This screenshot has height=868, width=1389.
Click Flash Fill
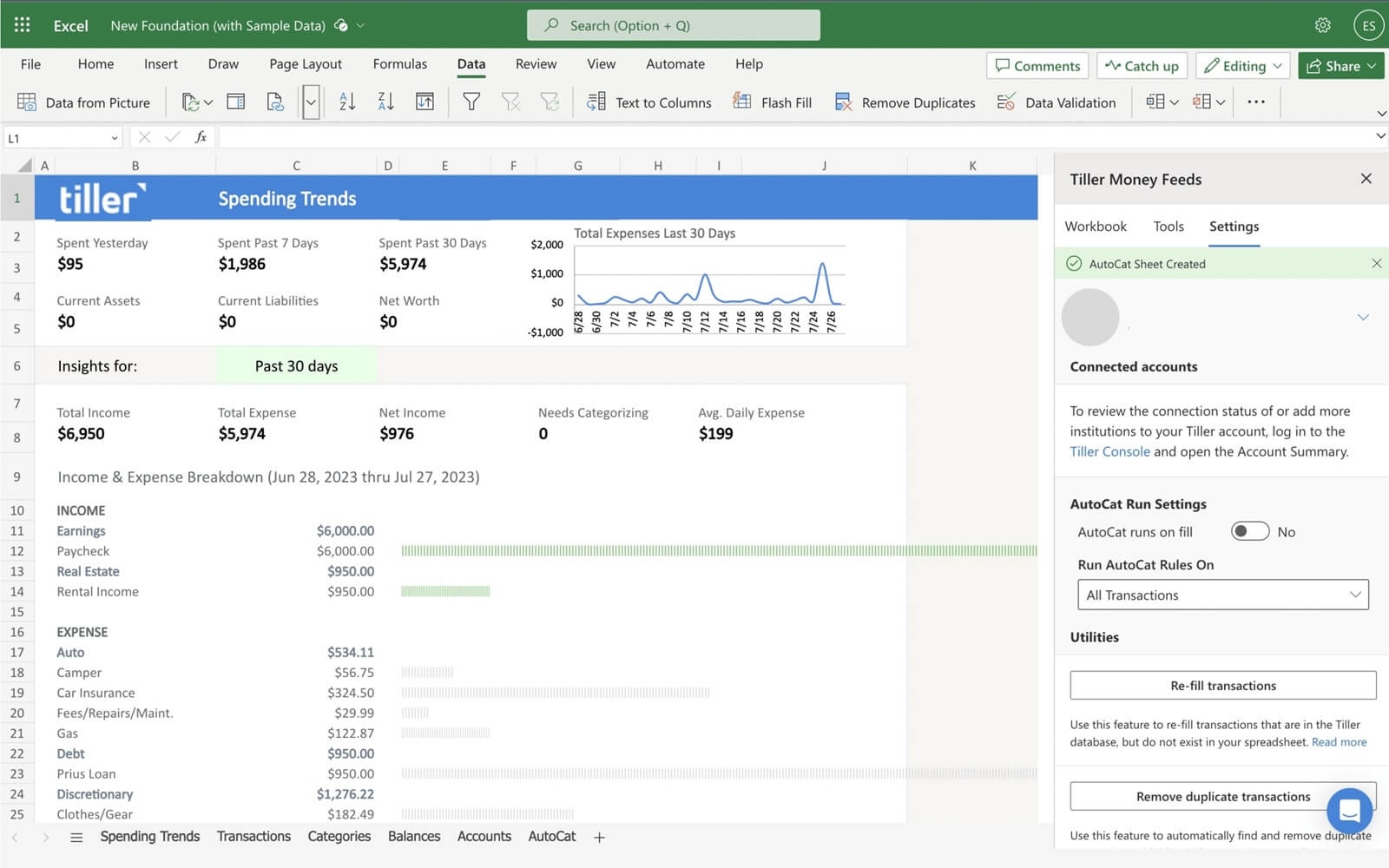click(x=772, y=102)
